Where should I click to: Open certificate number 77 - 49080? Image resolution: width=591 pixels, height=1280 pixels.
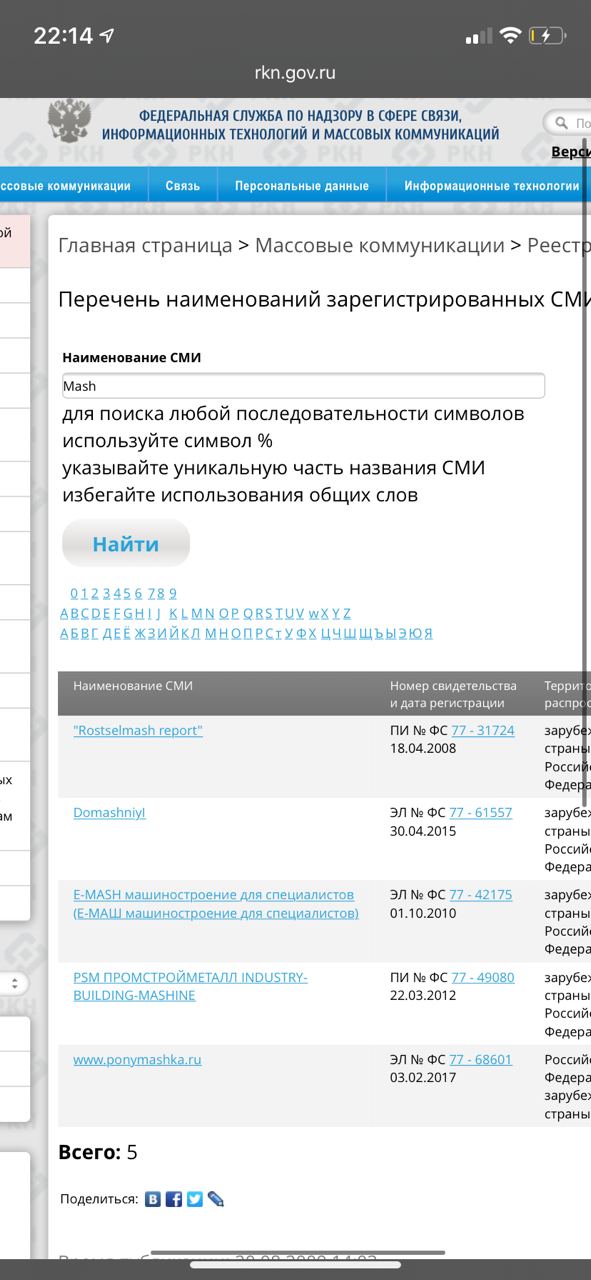pyautogui.click(x=483, y=976)
